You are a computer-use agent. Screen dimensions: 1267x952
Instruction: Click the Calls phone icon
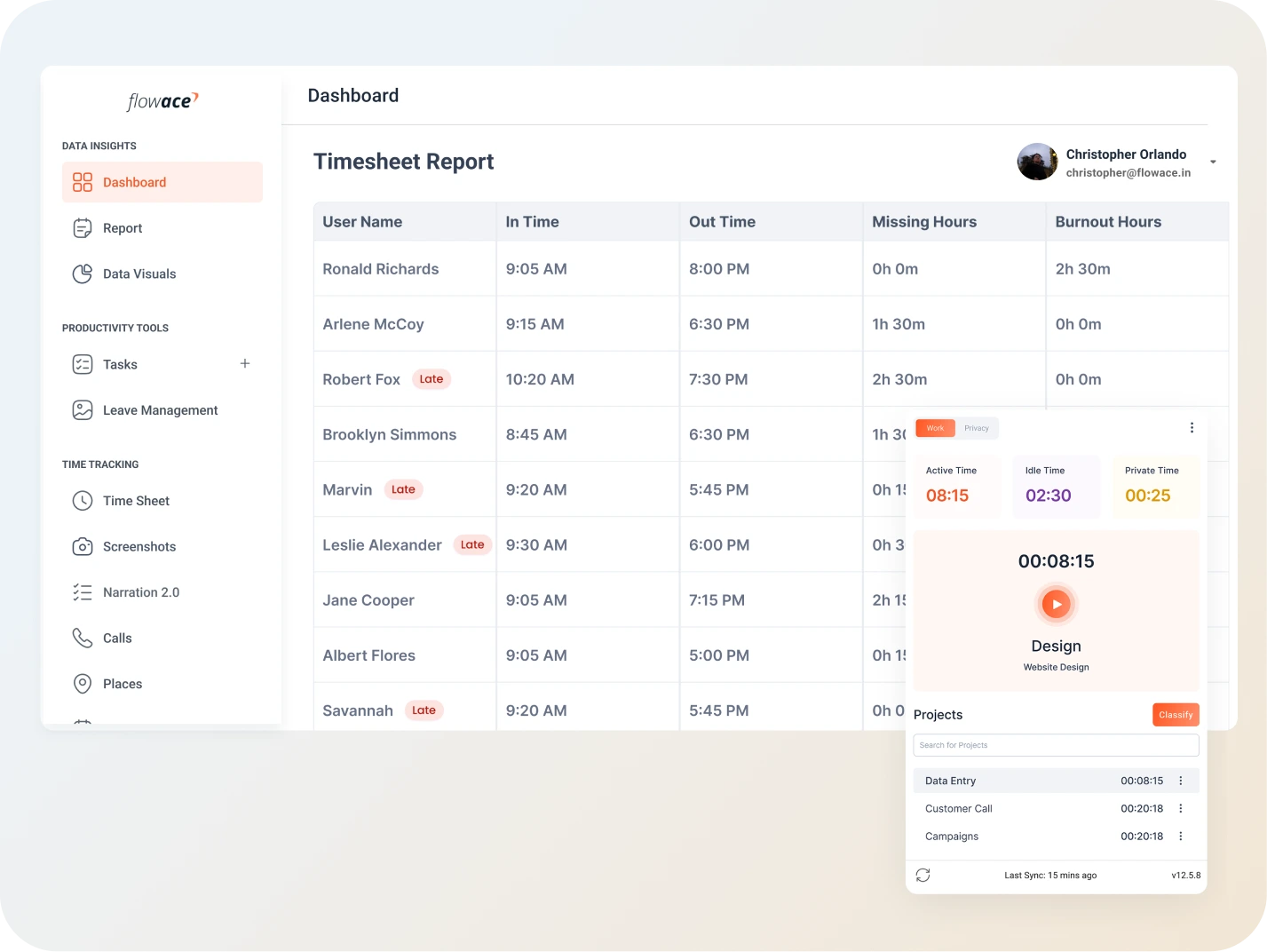[83, 638]
